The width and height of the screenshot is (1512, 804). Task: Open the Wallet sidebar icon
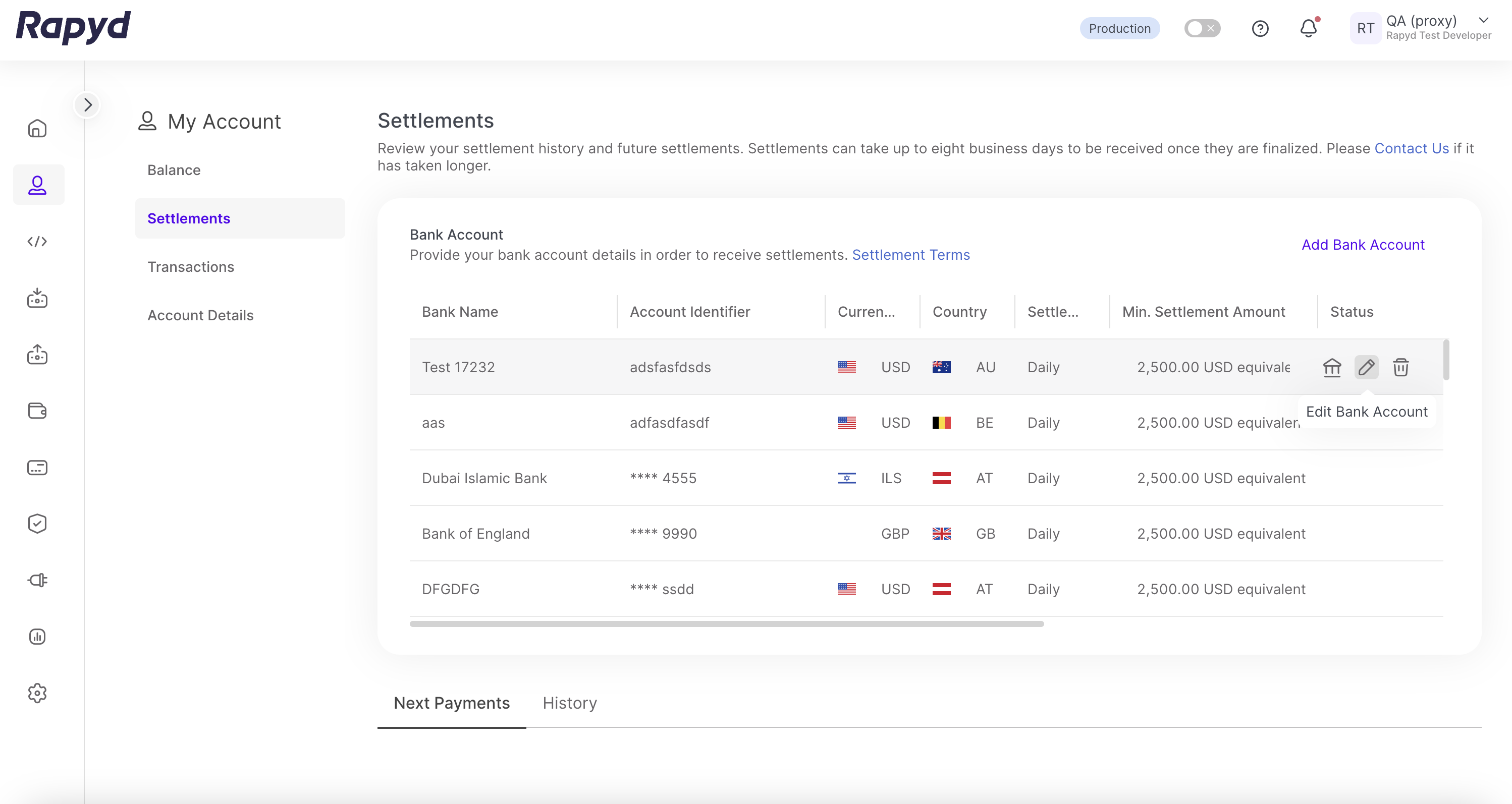37,411
